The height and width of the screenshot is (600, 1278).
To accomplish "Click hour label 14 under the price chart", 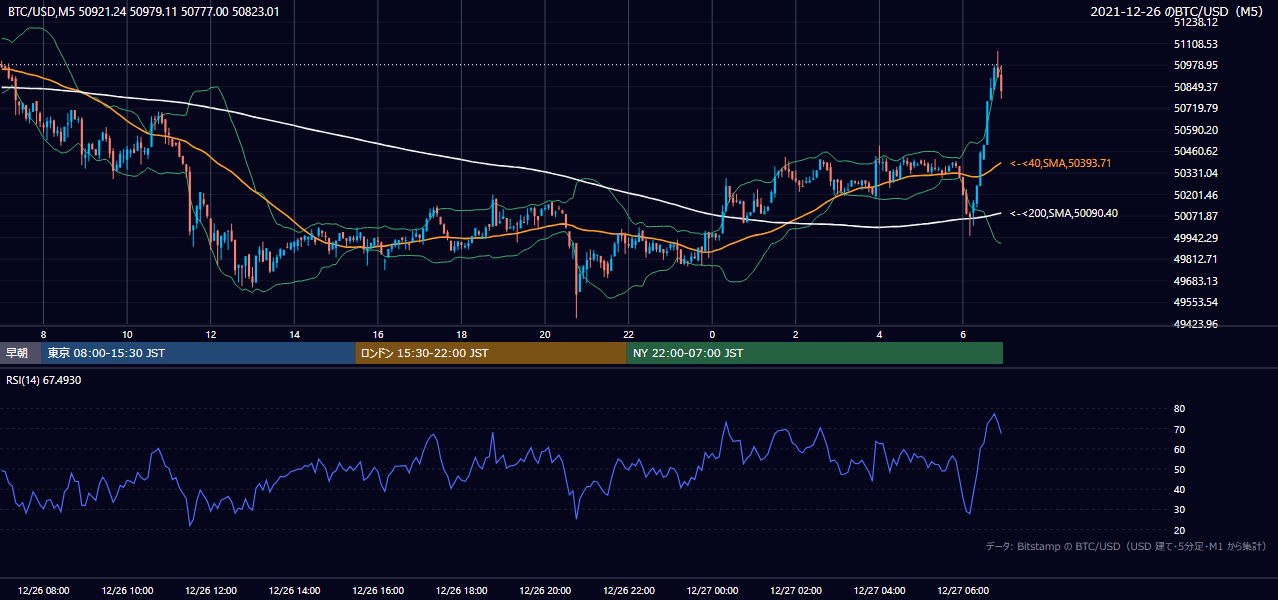I will pos(295,334).
